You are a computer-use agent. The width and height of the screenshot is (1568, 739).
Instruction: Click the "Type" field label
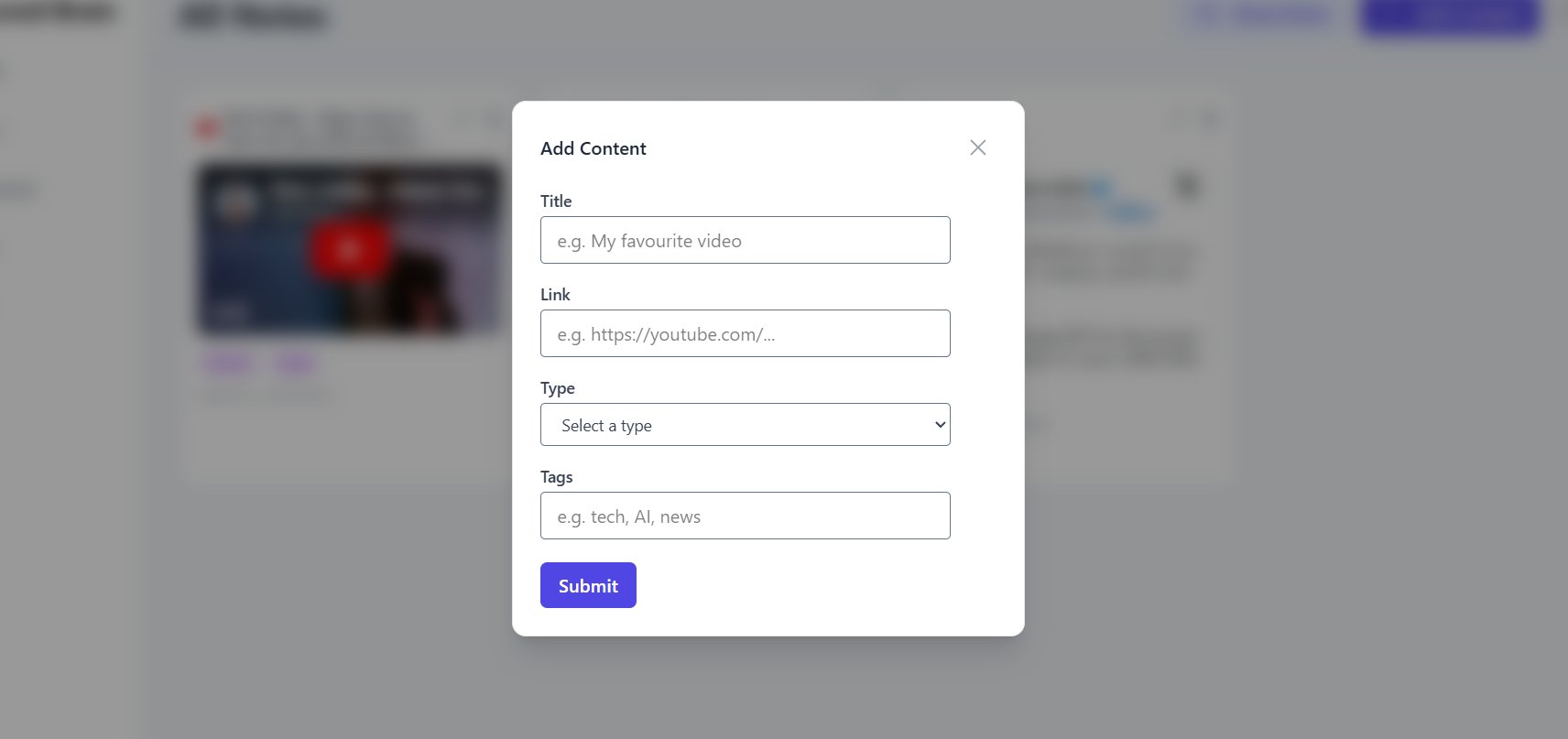click(558, 388)
